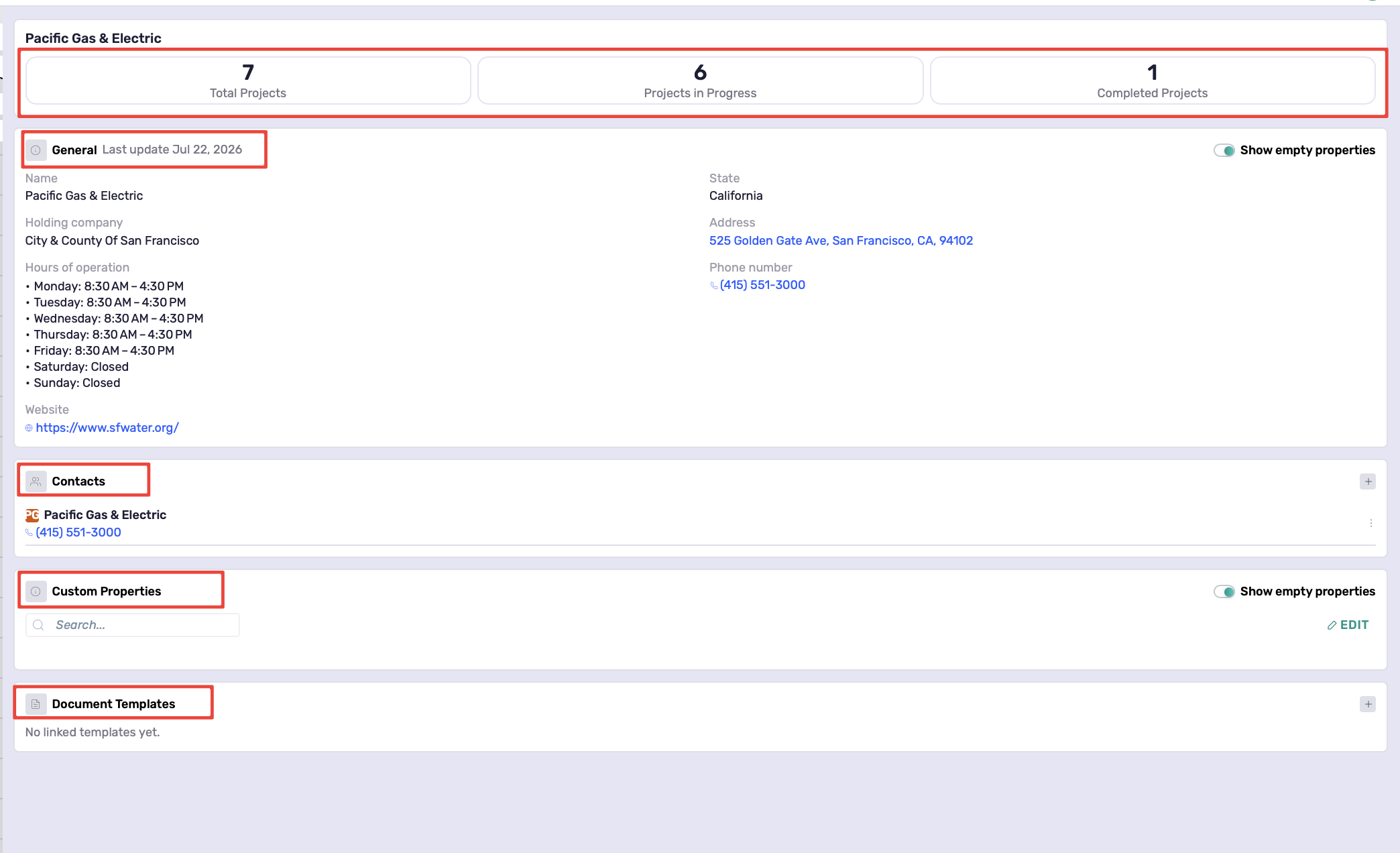Click the 'Last update Jul 22, 2026' text
The height and width of the screenshot is (853, 1400).
coord(172,150)
